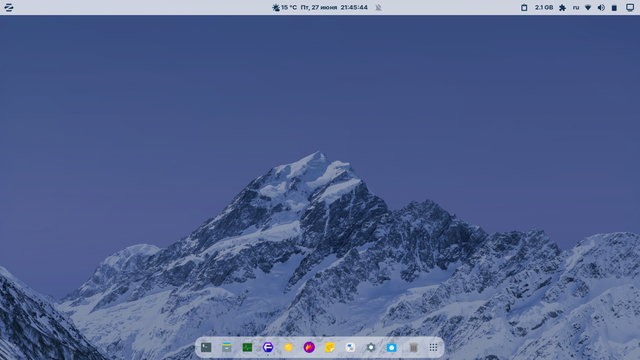Click the battery status icon
640x360 pixels.
click(614, 7)
